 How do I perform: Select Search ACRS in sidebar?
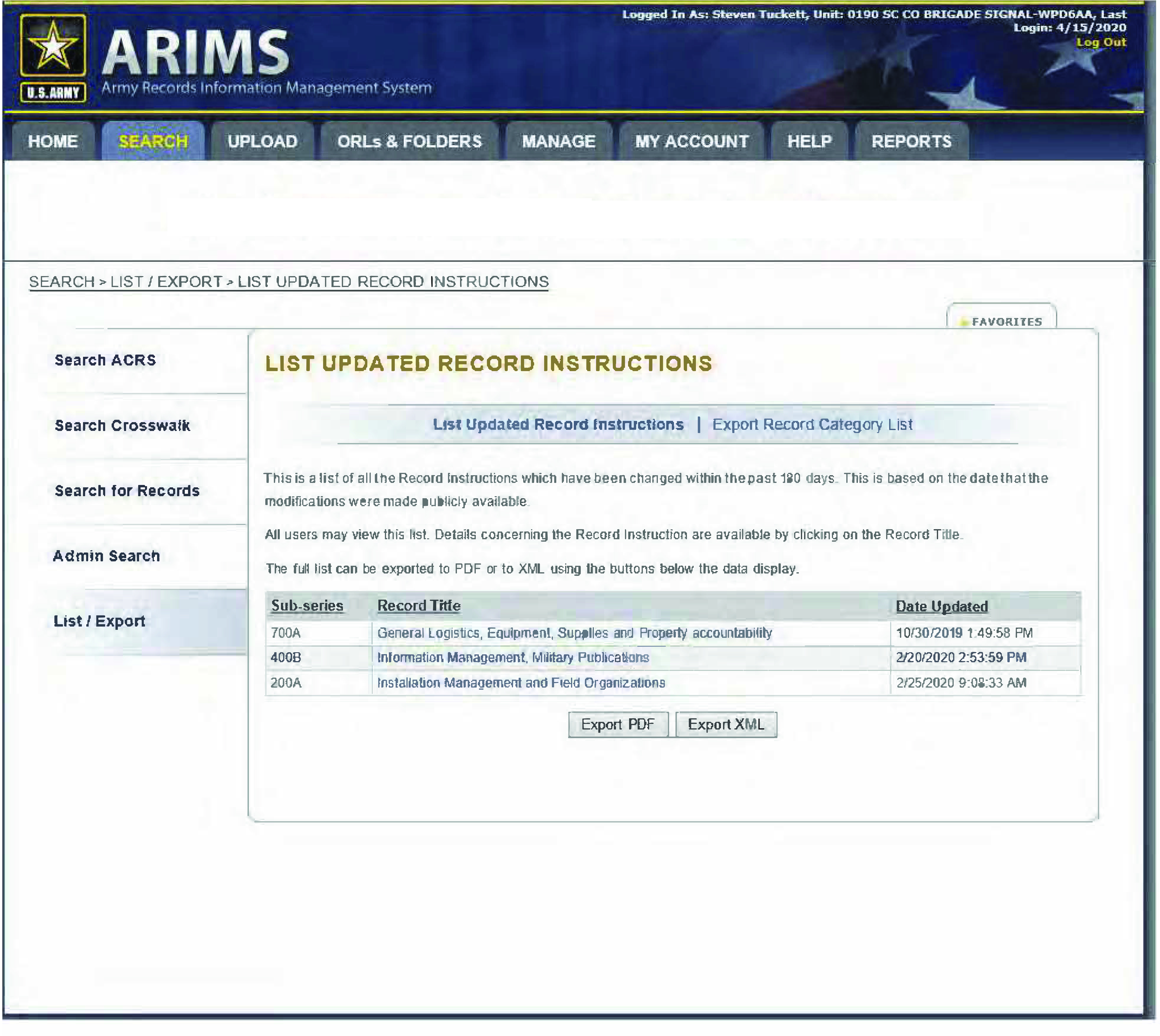(x=105, y=360)
